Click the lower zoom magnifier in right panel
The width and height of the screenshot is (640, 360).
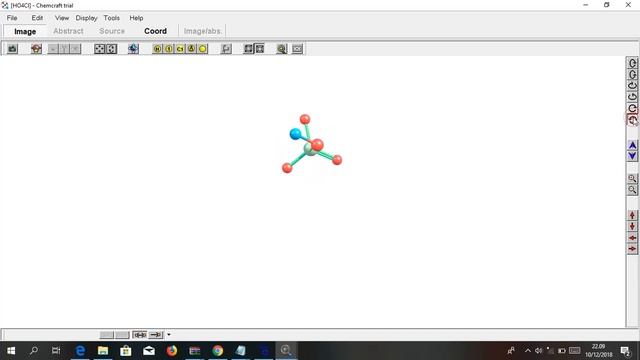coord(632,190)
